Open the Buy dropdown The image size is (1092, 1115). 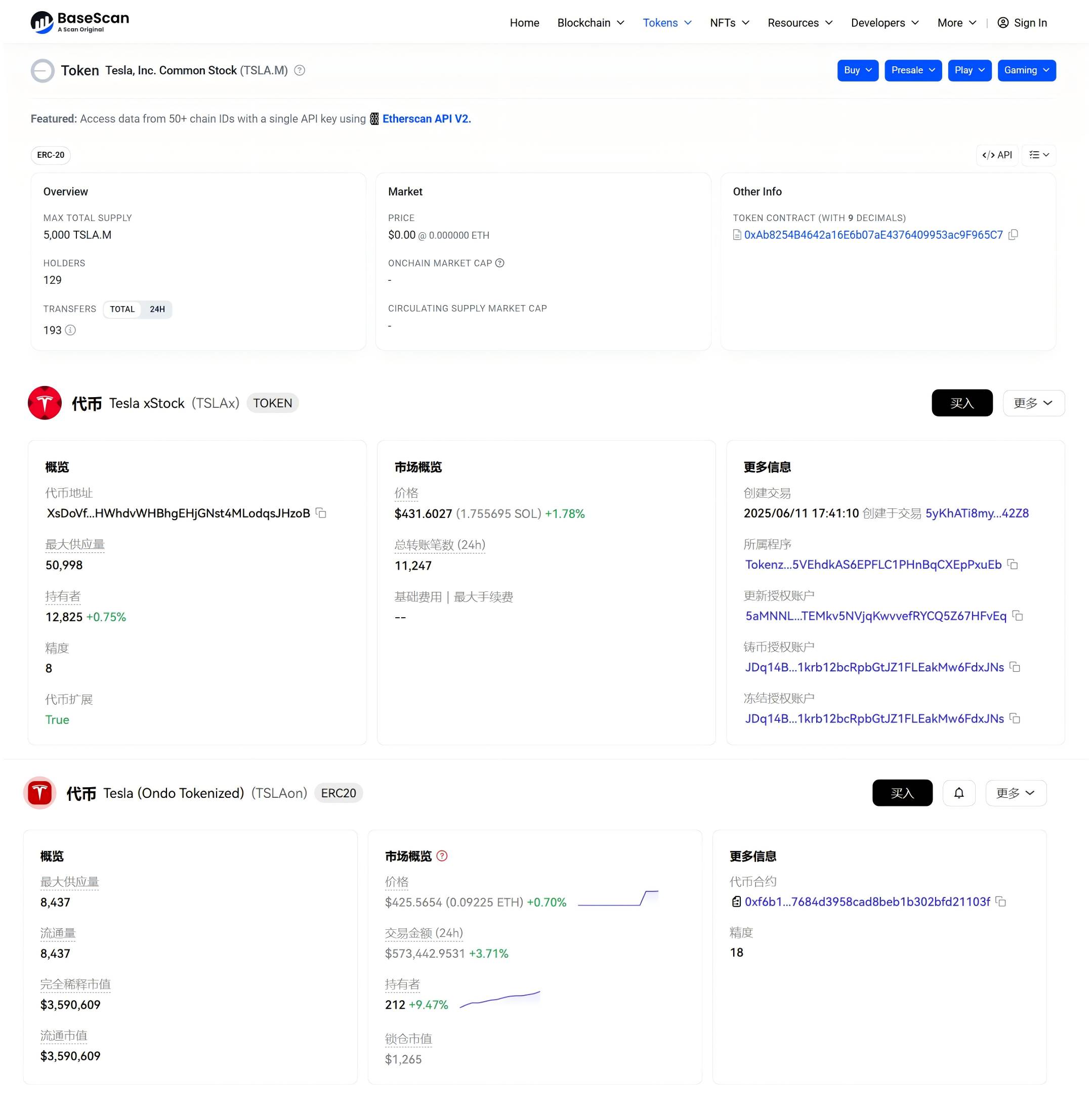[x=857, y=70]
